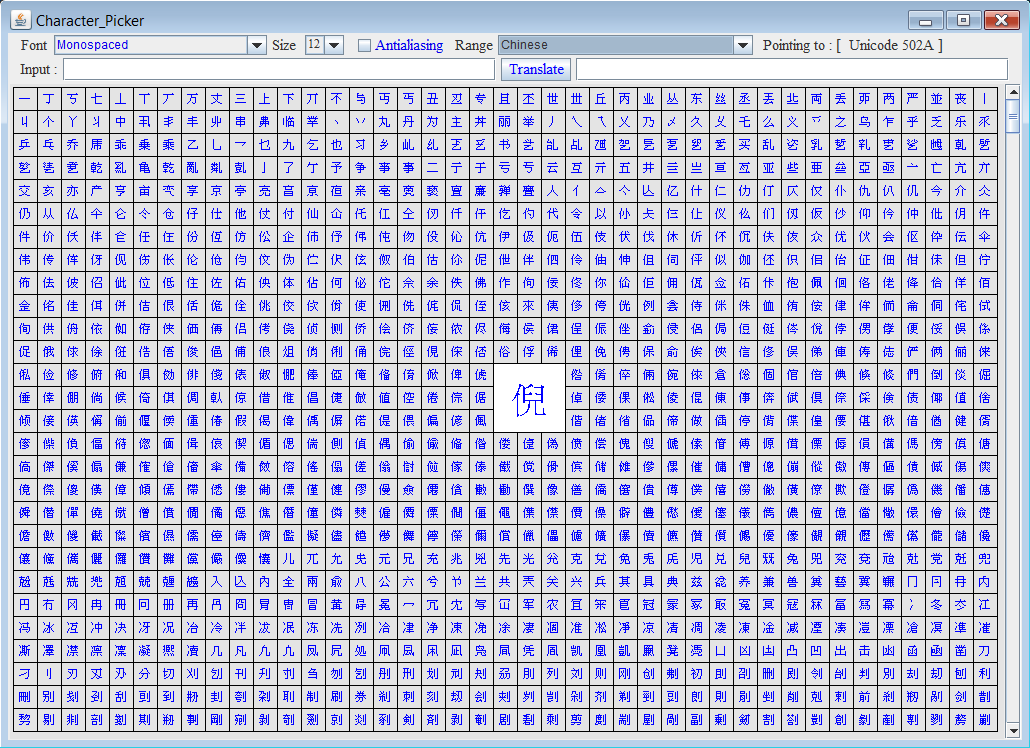Close the Character_Picker window
The image size is (1030, 748).
pos(998,20)
